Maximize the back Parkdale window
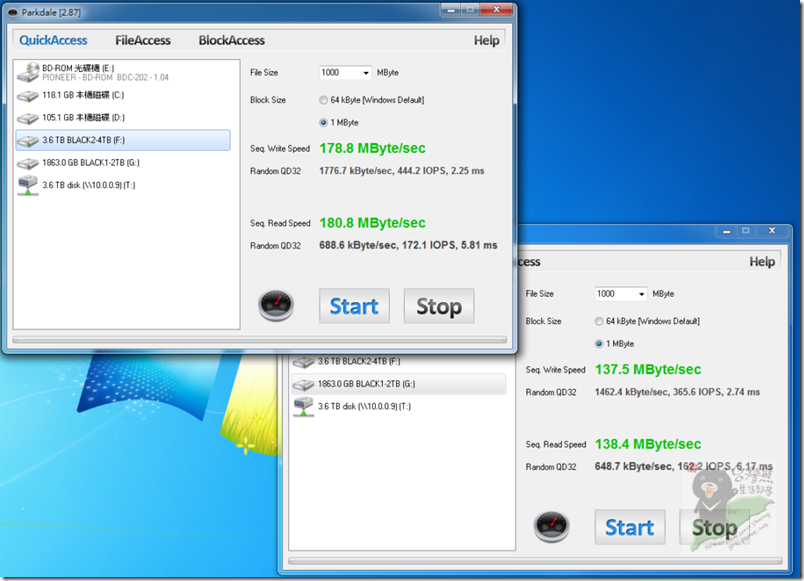Image resolution: width=804 pixels, height=581 pixels. click(746, 231)
